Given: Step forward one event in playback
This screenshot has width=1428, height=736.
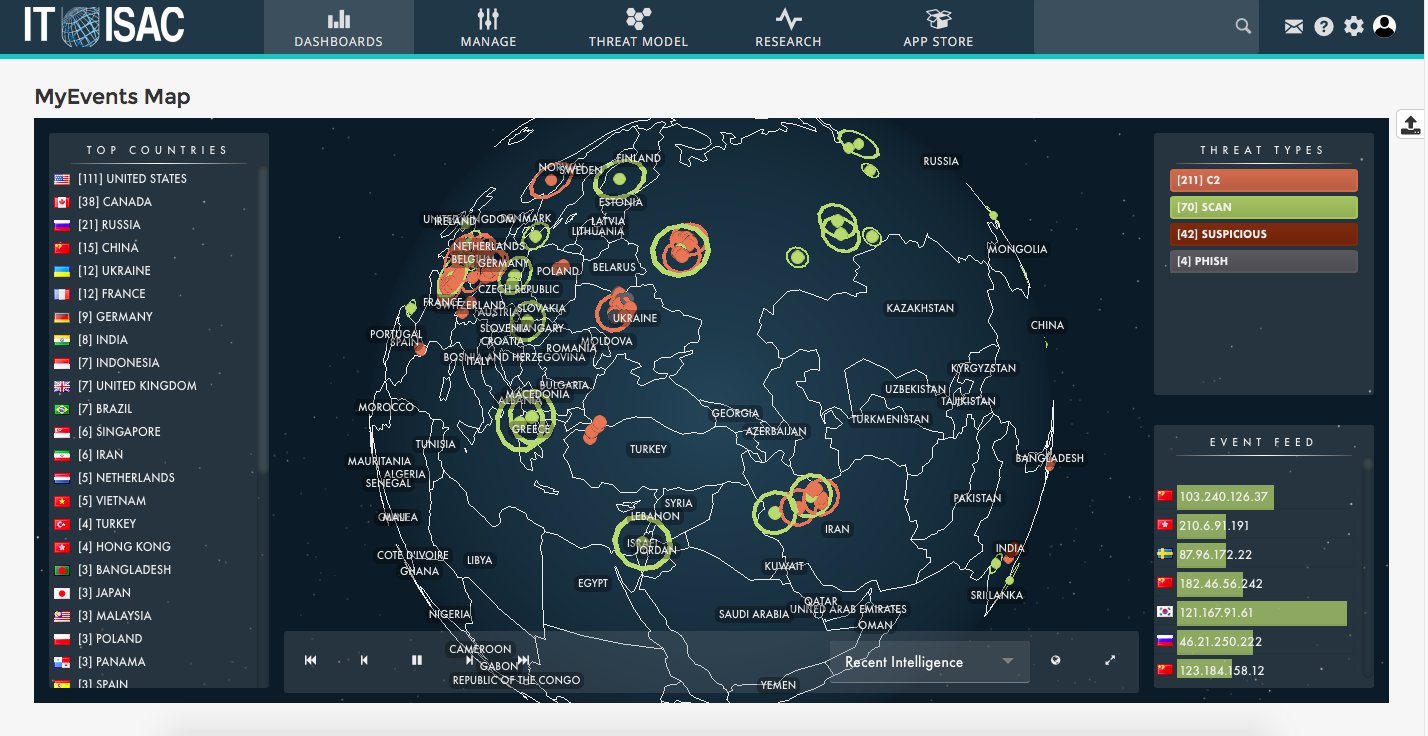Looking at the screenshot, I should pyautogui.click(x=470, y=660).
